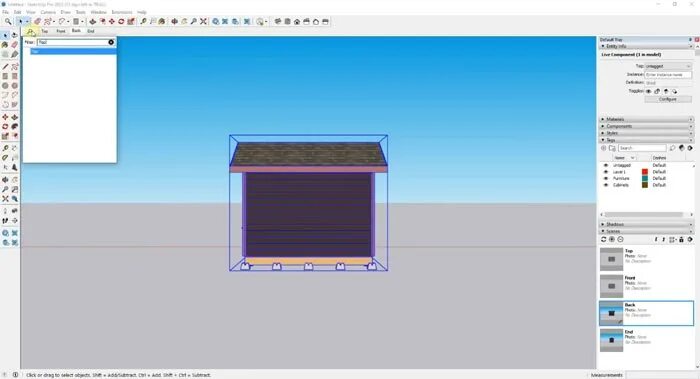
Task: Open the Tag dropdown in Entity Info
Action: 668,66
